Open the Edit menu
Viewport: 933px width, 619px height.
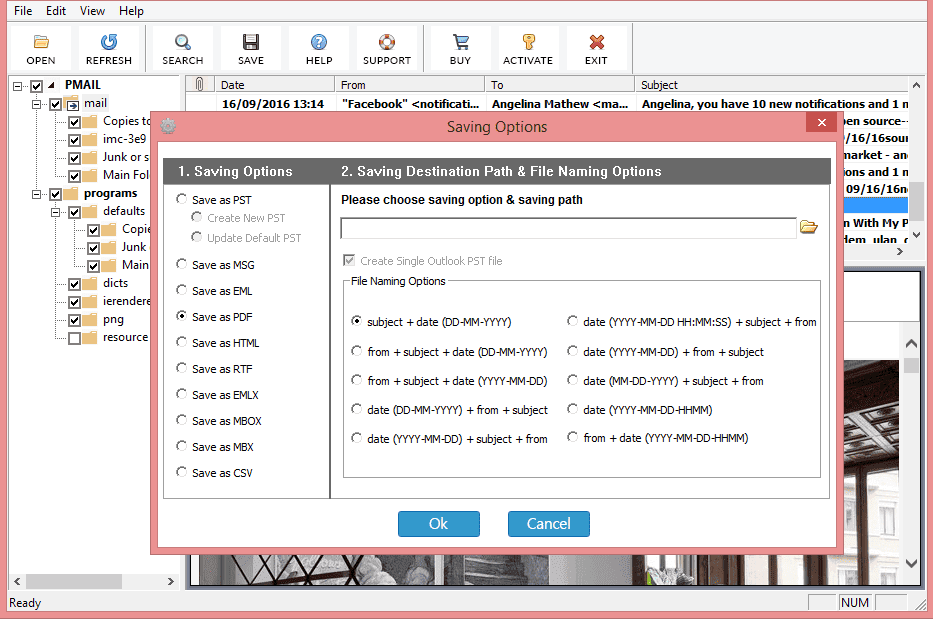pyautogui.click(x=55, y=10)
